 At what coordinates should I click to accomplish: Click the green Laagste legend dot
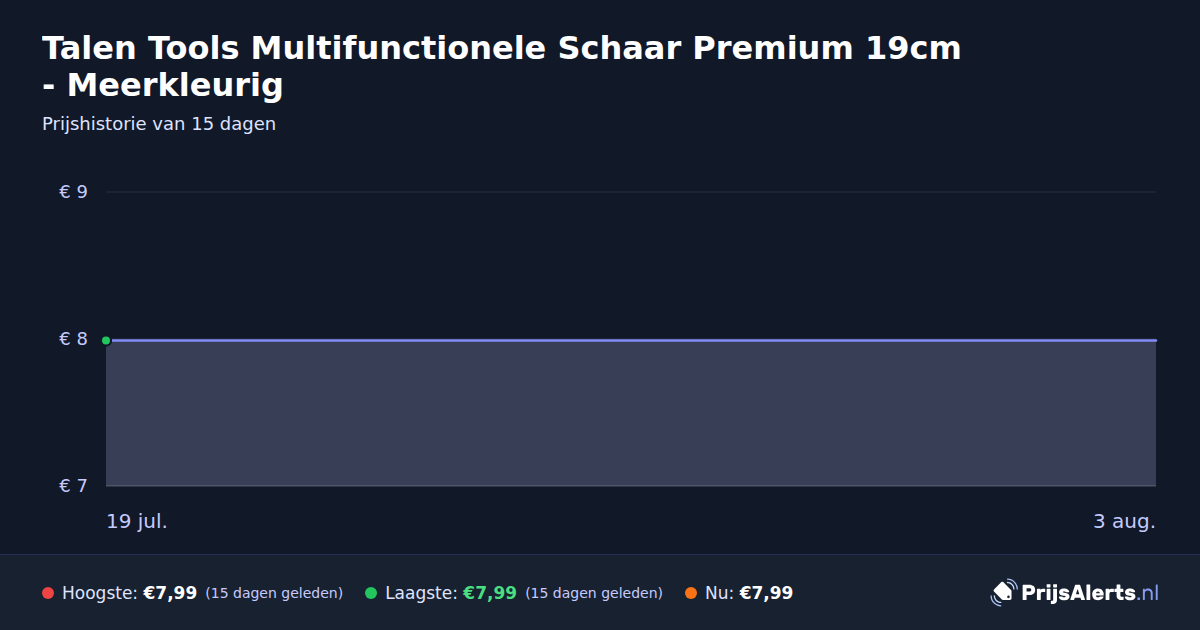[371, 593]
